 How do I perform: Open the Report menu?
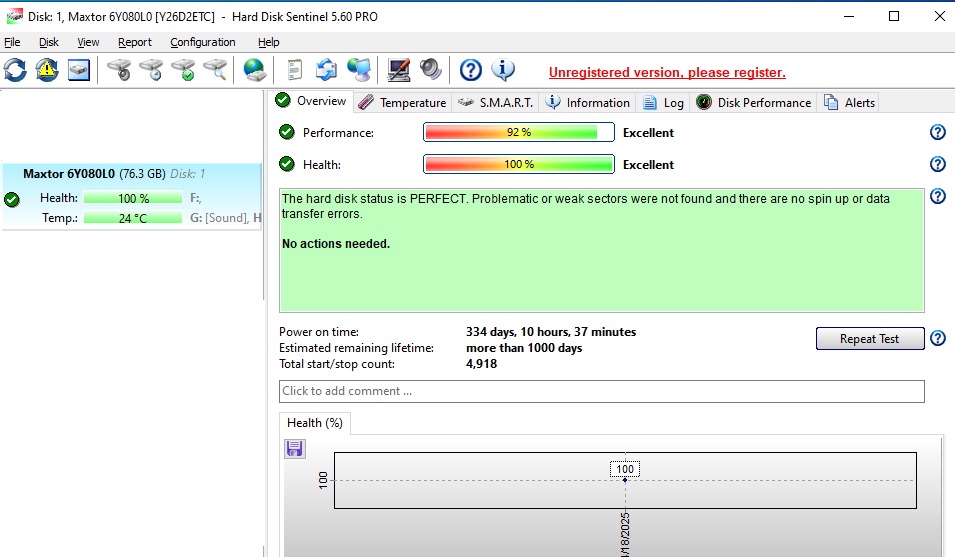(x=135, y=42)
